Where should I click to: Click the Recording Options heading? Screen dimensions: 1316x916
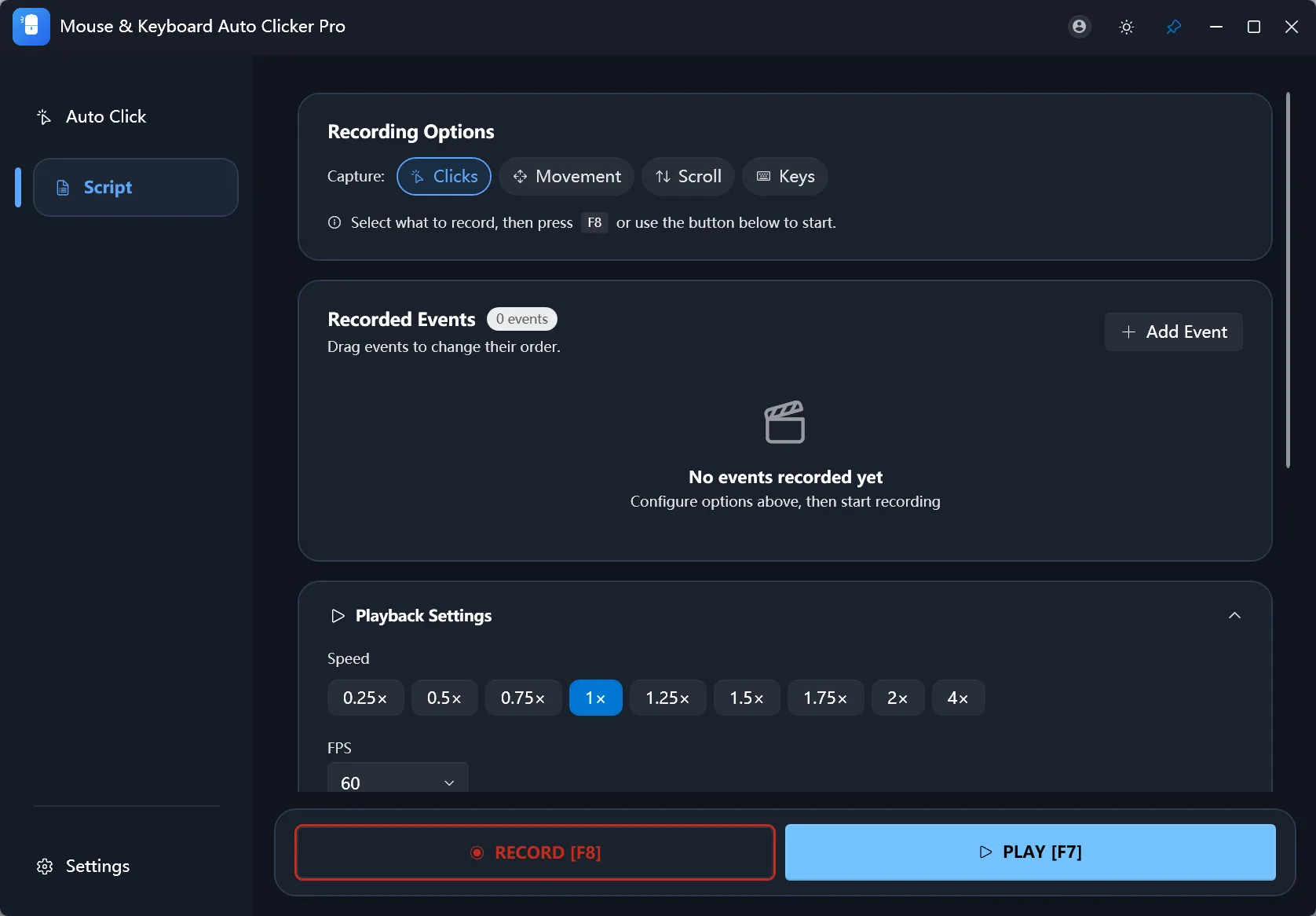pos(411,131)
